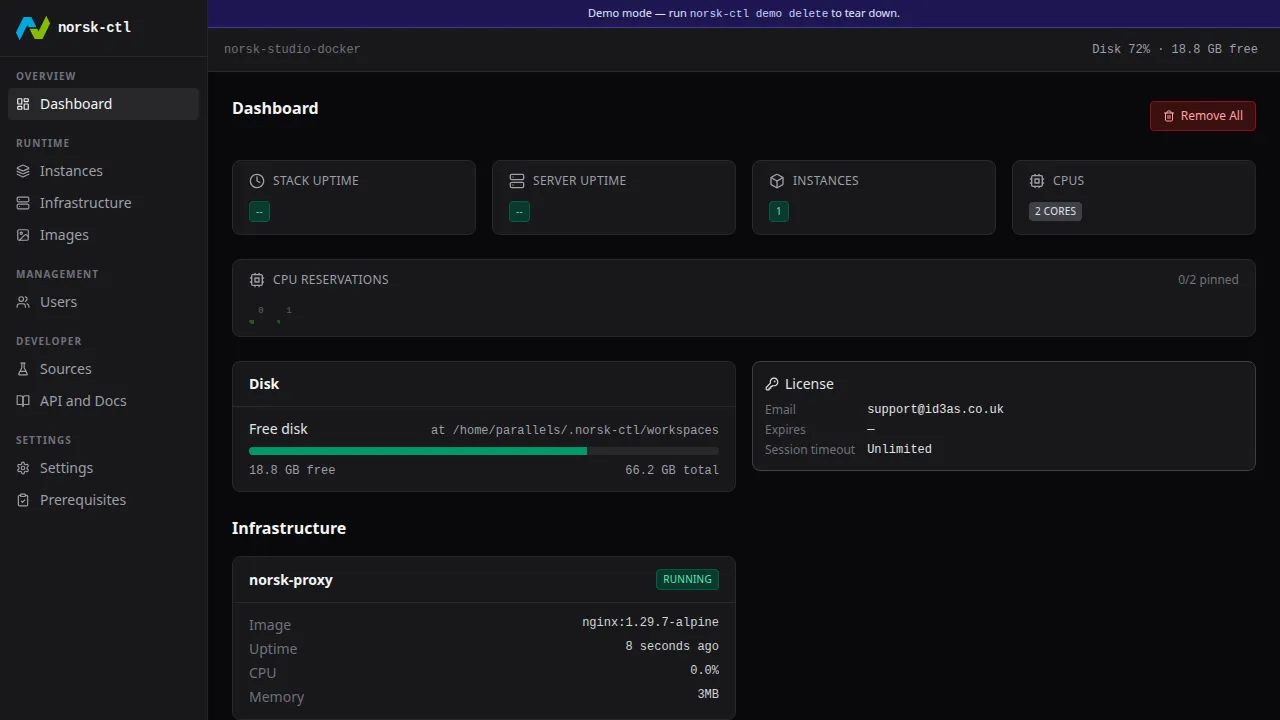This screenshot has height=720, width=1280.
Task: Click the chip icon on CPUs card
Action: [x=1037, y=181]
